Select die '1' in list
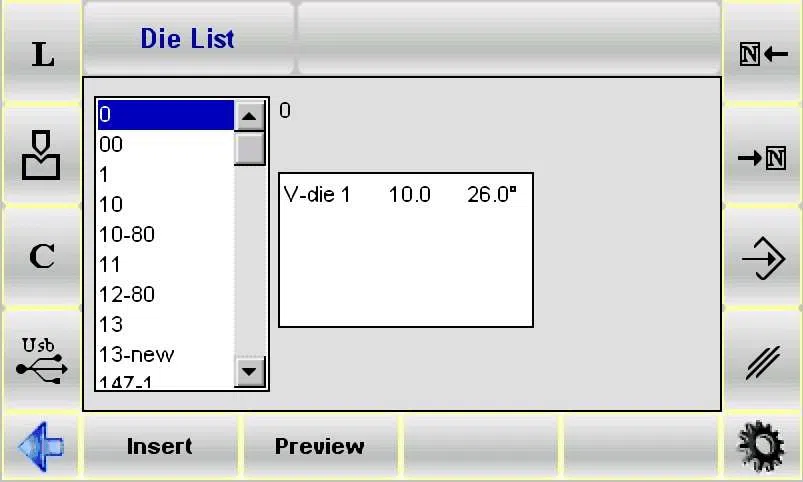This screenshot has height=482, width=803. pyautogui.click(x=165, y=175)
